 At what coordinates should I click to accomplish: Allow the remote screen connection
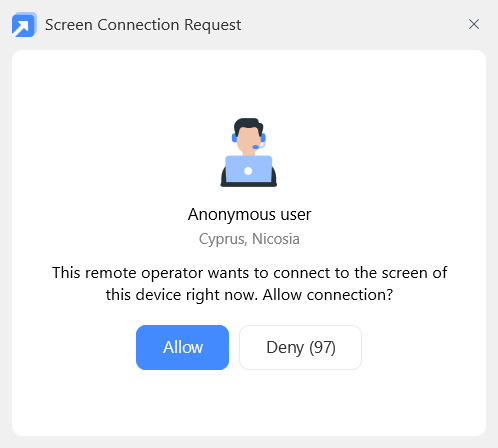(x=182, y=347)
